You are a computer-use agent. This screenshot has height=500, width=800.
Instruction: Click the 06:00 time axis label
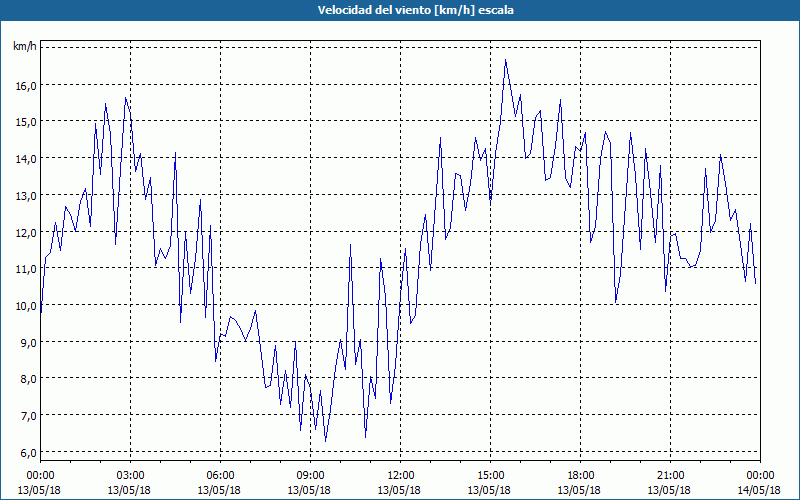220,476
